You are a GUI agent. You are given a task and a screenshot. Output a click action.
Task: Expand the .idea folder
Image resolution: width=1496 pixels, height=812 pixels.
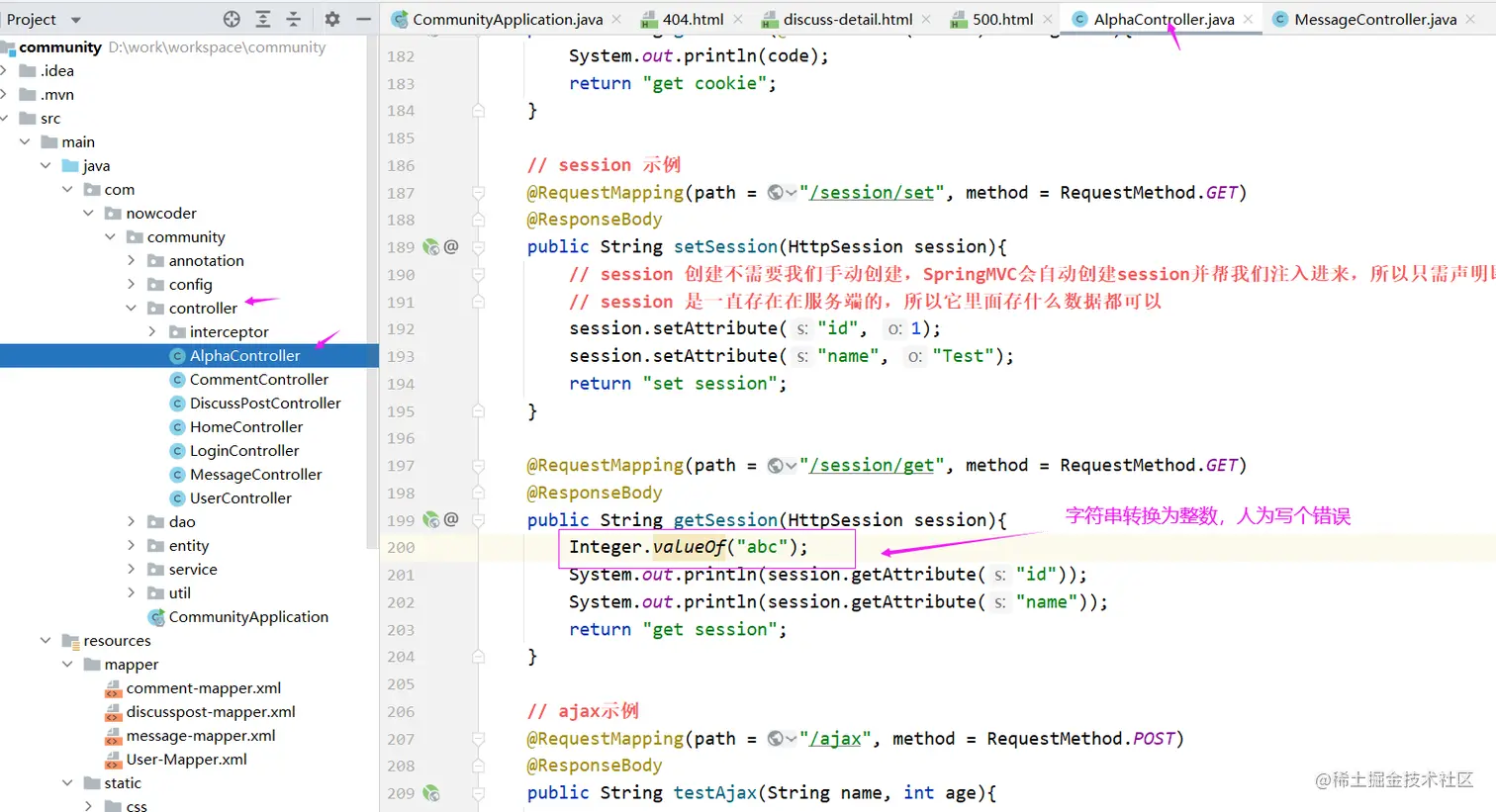[5, 70]
